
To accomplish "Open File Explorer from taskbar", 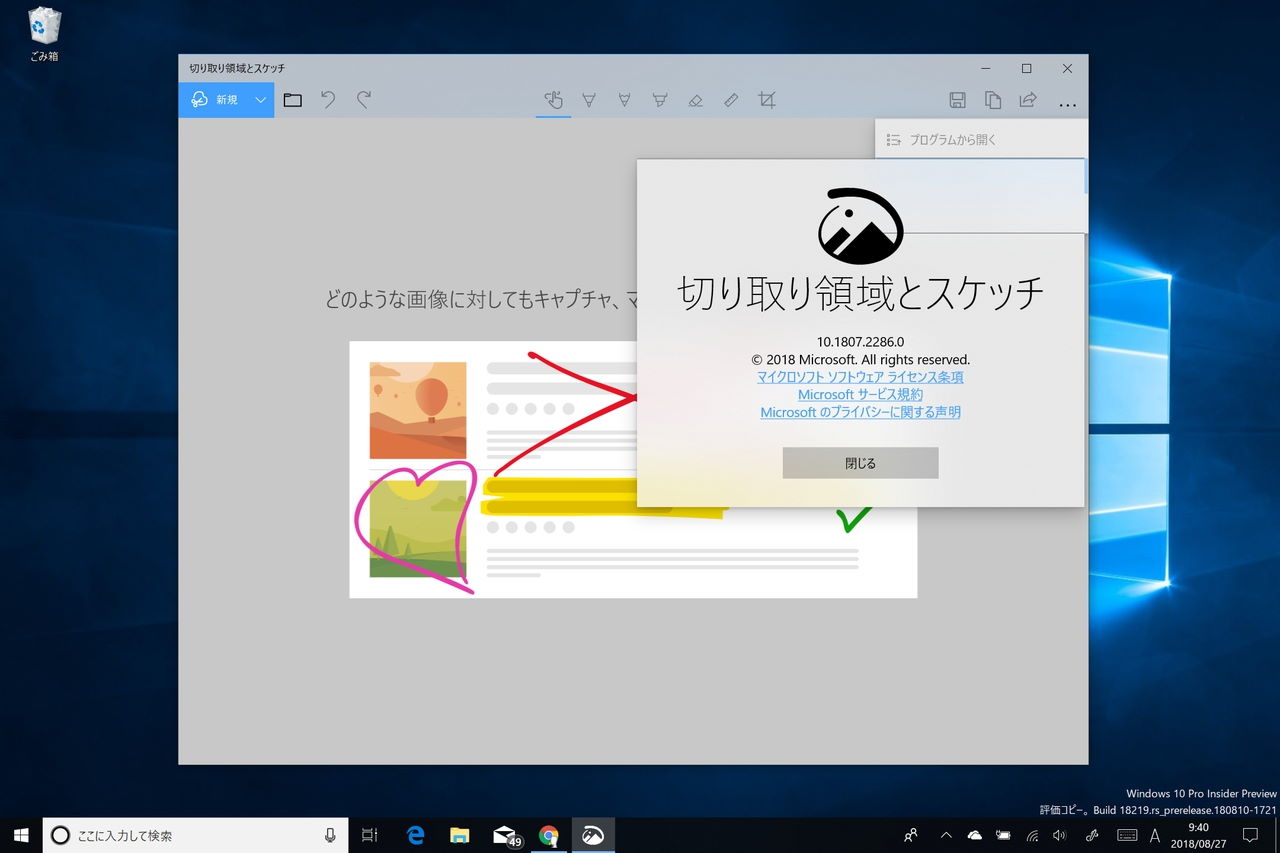I will coord(459,835).
